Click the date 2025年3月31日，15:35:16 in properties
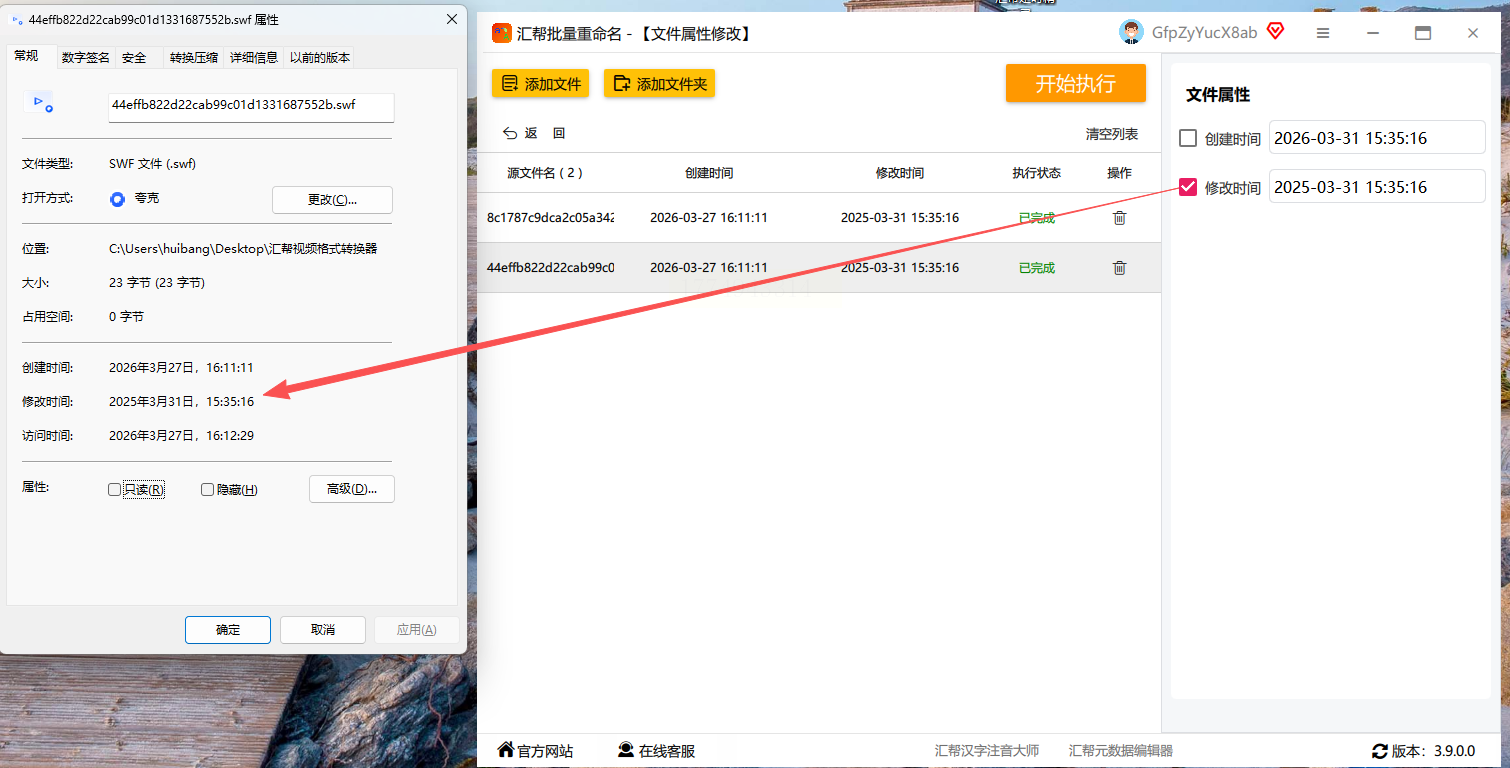 [181, 402]
